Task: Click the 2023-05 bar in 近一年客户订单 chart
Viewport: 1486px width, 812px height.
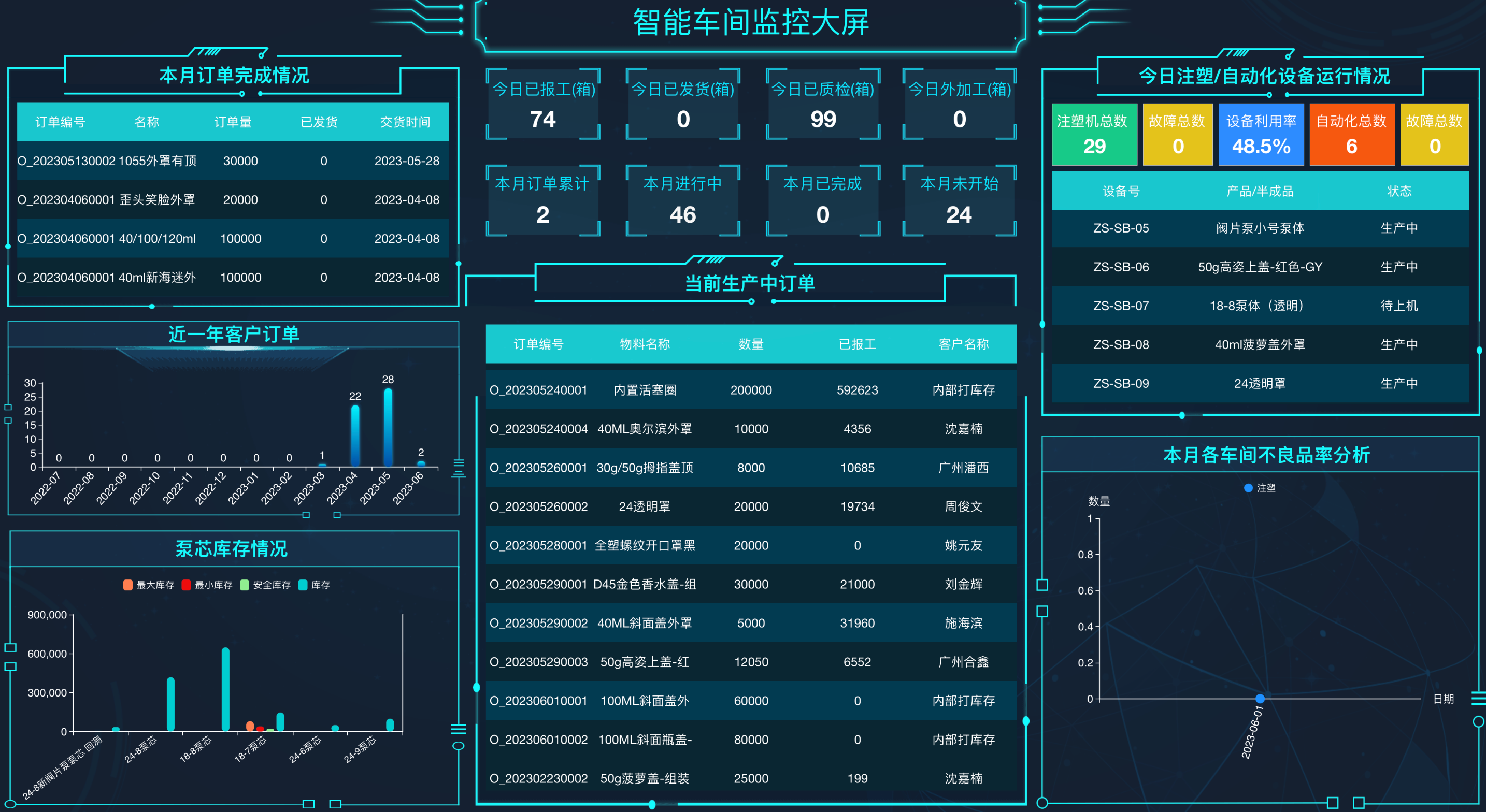Action: pos(388,428)
